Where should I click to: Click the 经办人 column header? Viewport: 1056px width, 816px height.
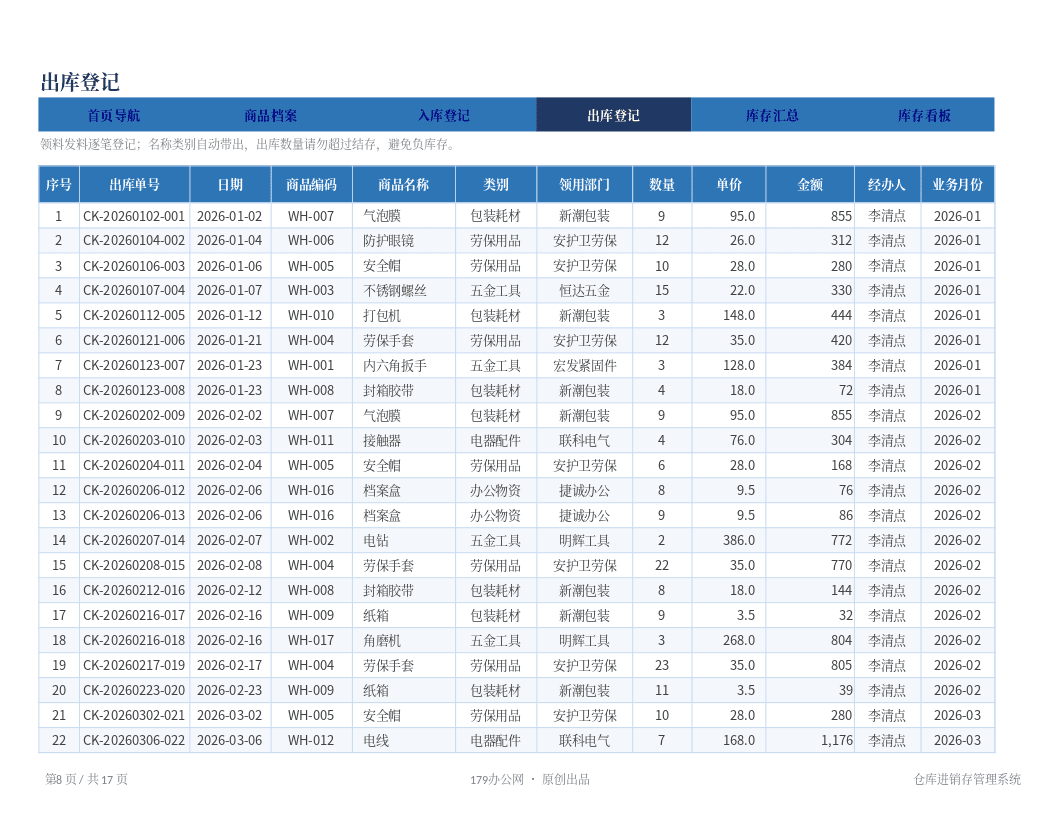click(x=887, y=184)
